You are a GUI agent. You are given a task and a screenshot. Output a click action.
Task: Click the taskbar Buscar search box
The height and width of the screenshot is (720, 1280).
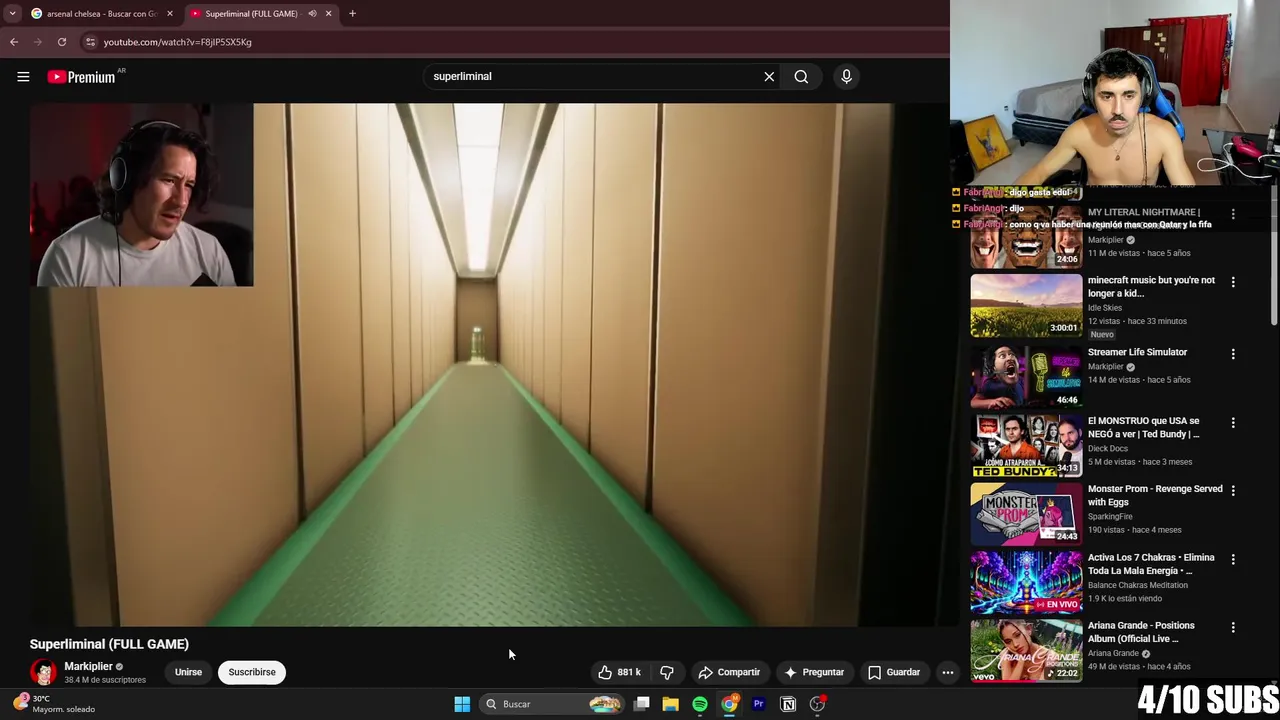coord(552,704)
